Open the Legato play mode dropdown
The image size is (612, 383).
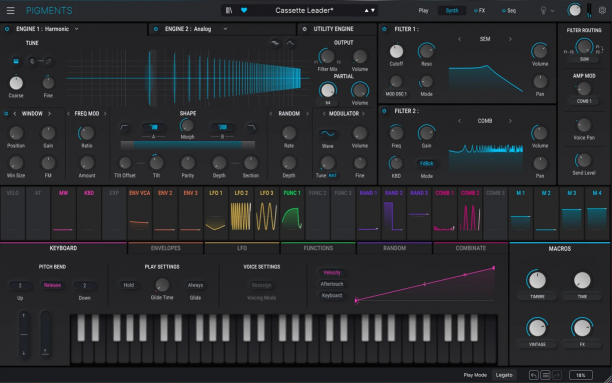point(504,375)
